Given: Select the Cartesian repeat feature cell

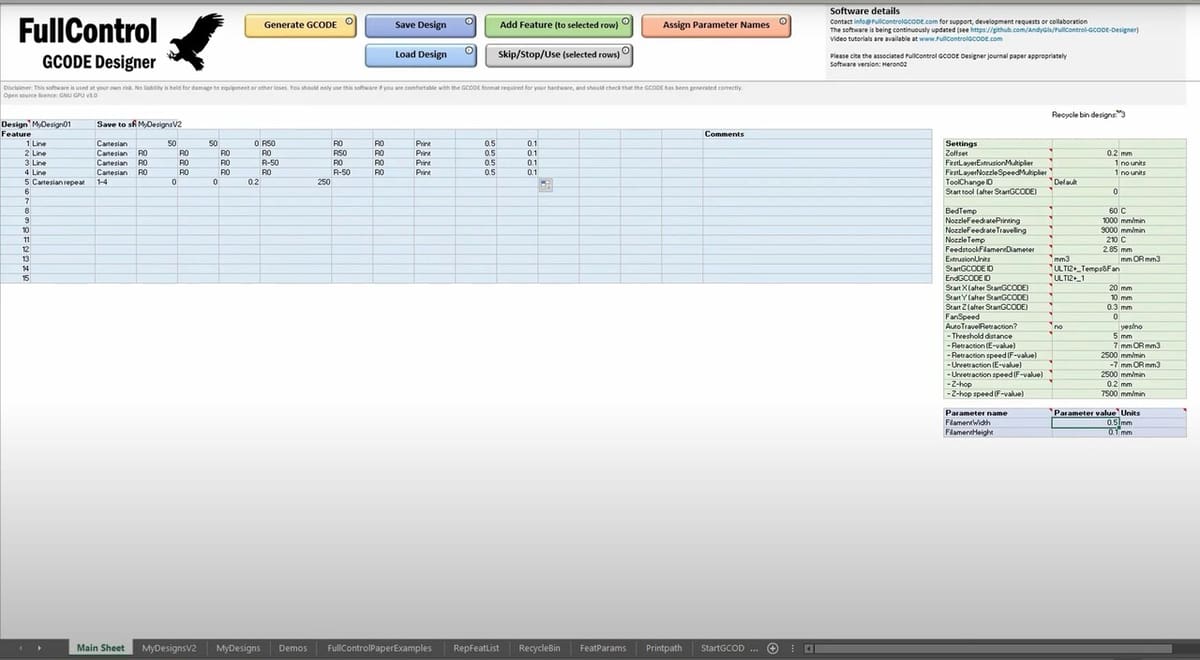Looking at the screenshot, I should [x=63, y=183].
